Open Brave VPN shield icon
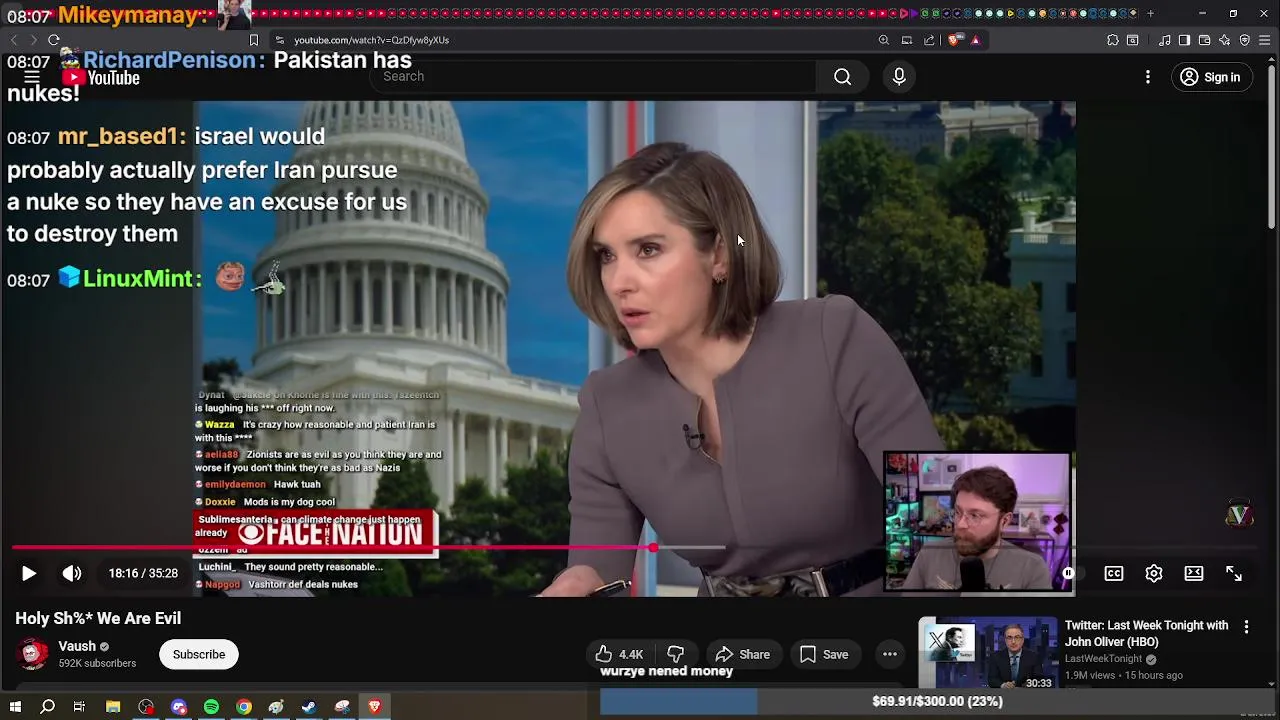The image size is (1280, 720). pos(1244,40)
